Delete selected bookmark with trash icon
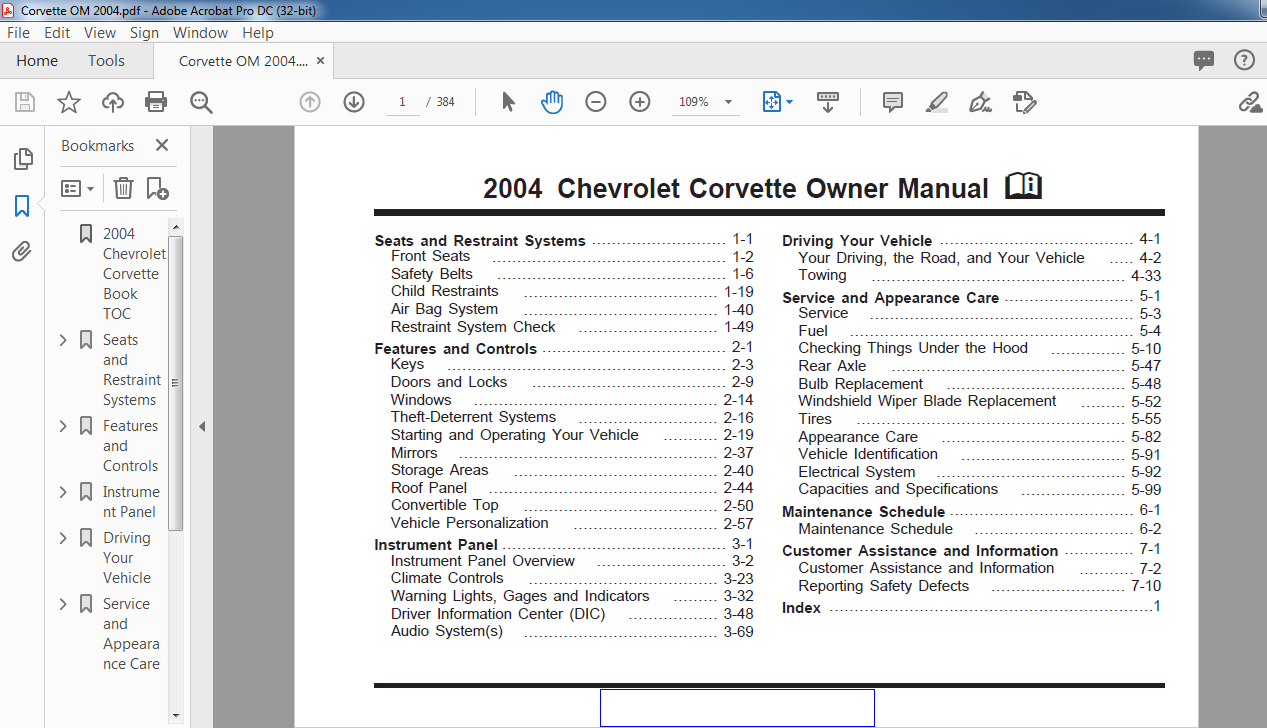The width and height of the screenshot is (1267, 728). click(x=123, y=187)
